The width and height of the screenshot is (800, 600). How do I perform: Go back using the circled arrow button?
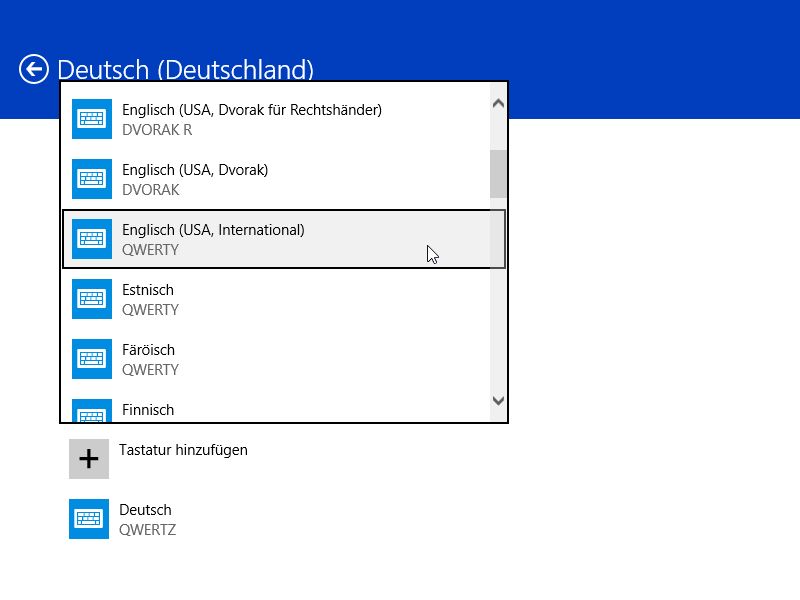point(34,69)
